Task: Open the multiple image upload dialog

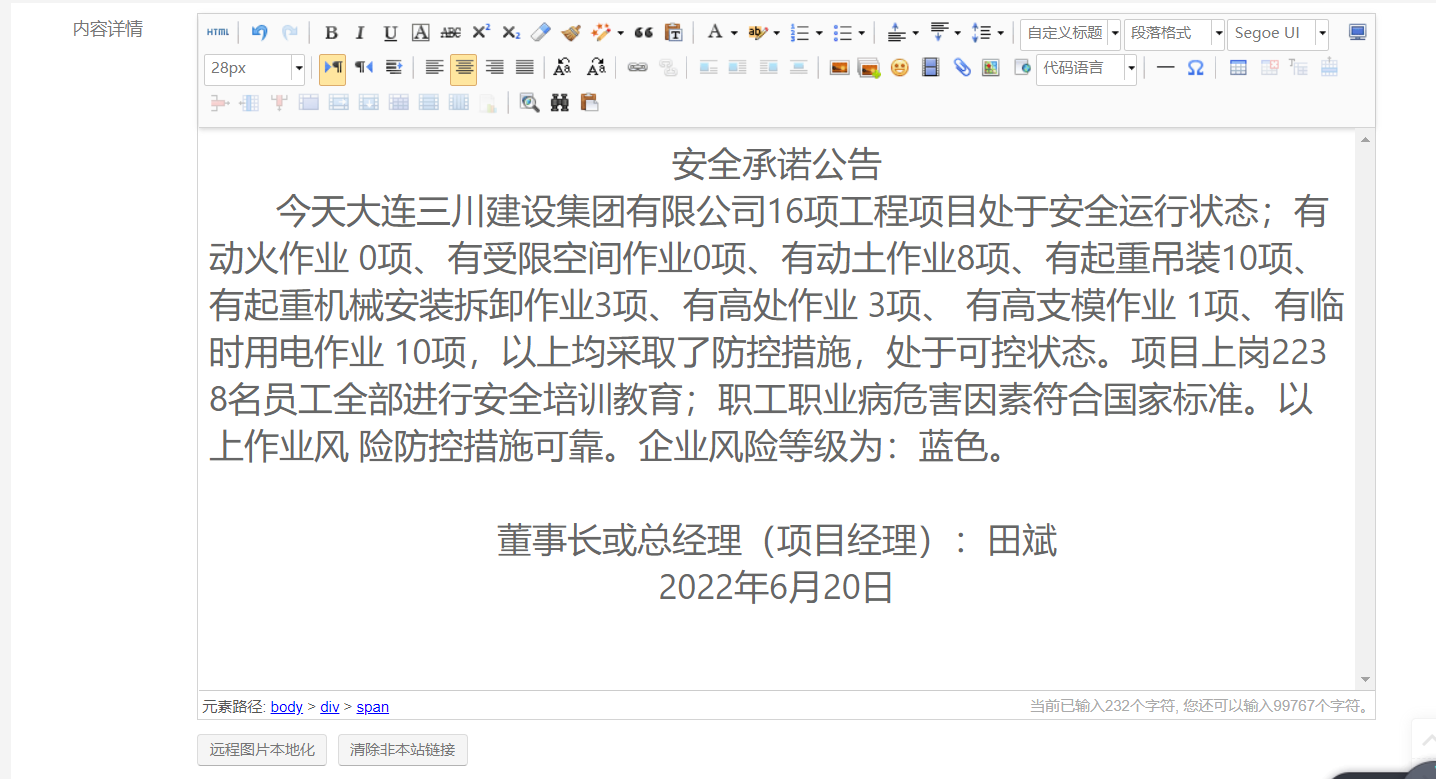Action: (x=869, y=68)
